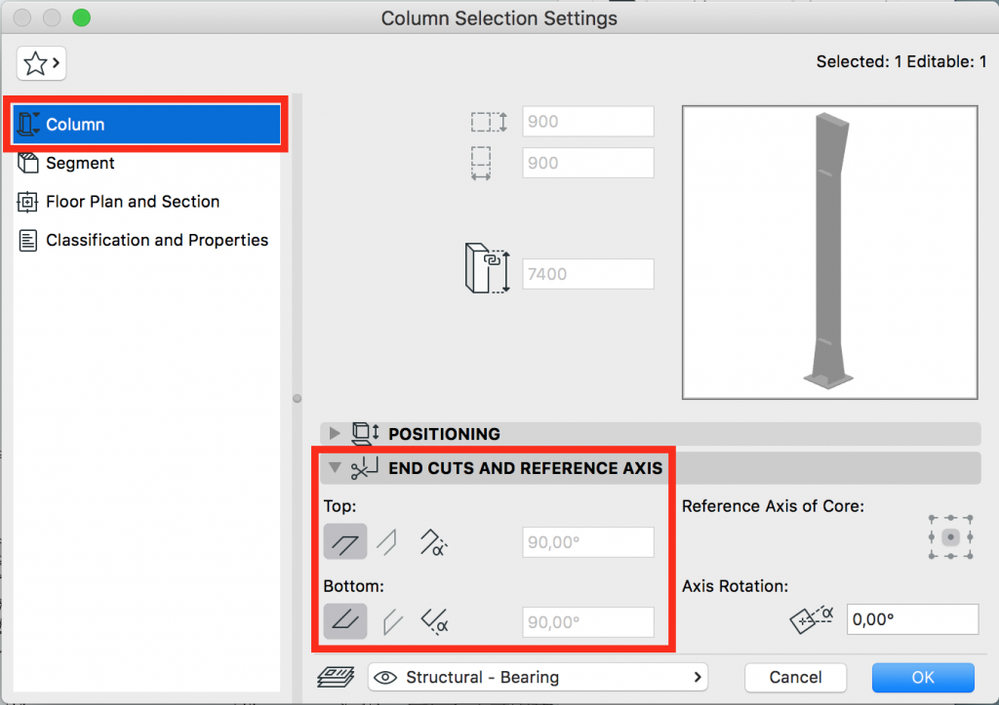The width and height of the screenshot is (999, 705).
Task: Click the scissors end cuts icon
Action: [365, 468]
